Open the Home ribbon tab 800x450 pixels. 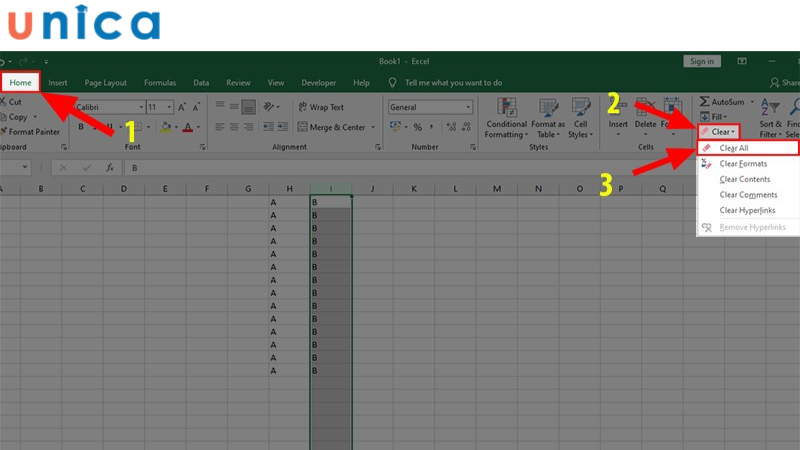[x=20, y=83]
